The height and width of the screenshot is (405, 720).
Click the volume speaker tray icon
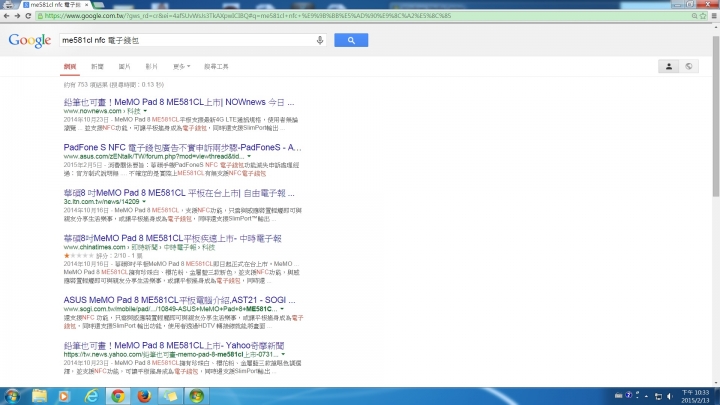coord(670,396)
